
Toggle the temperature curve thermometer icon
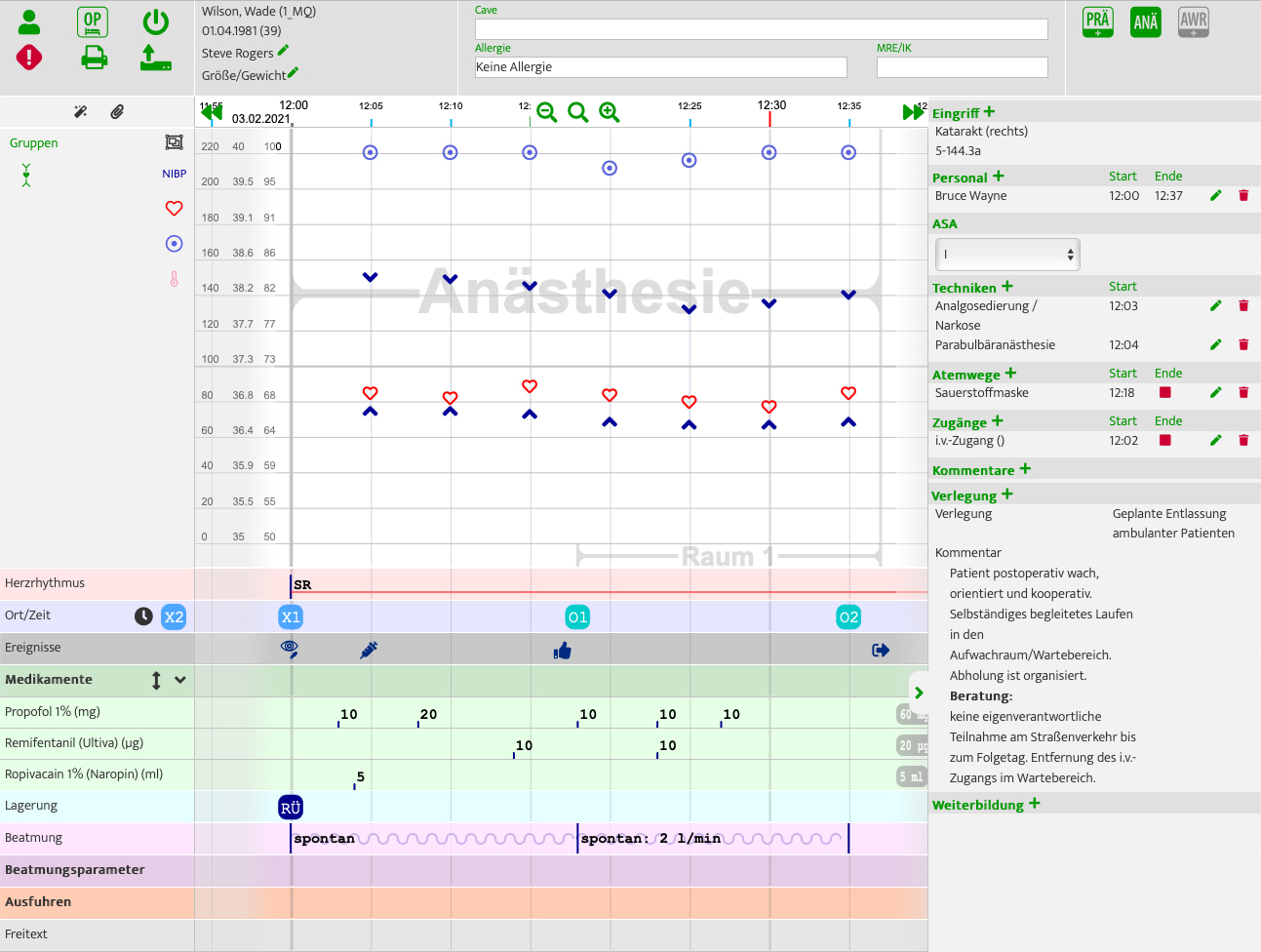(174, 279)
